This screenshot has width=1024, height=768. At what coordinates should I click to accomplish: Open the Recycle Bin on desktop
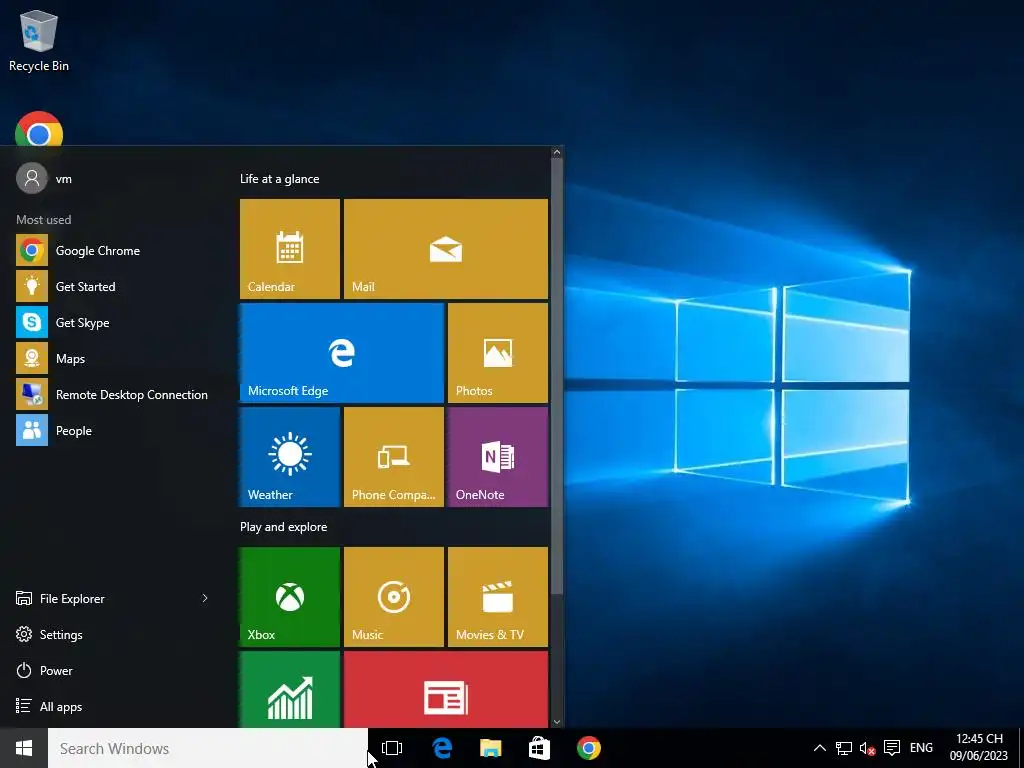point(39,40)
